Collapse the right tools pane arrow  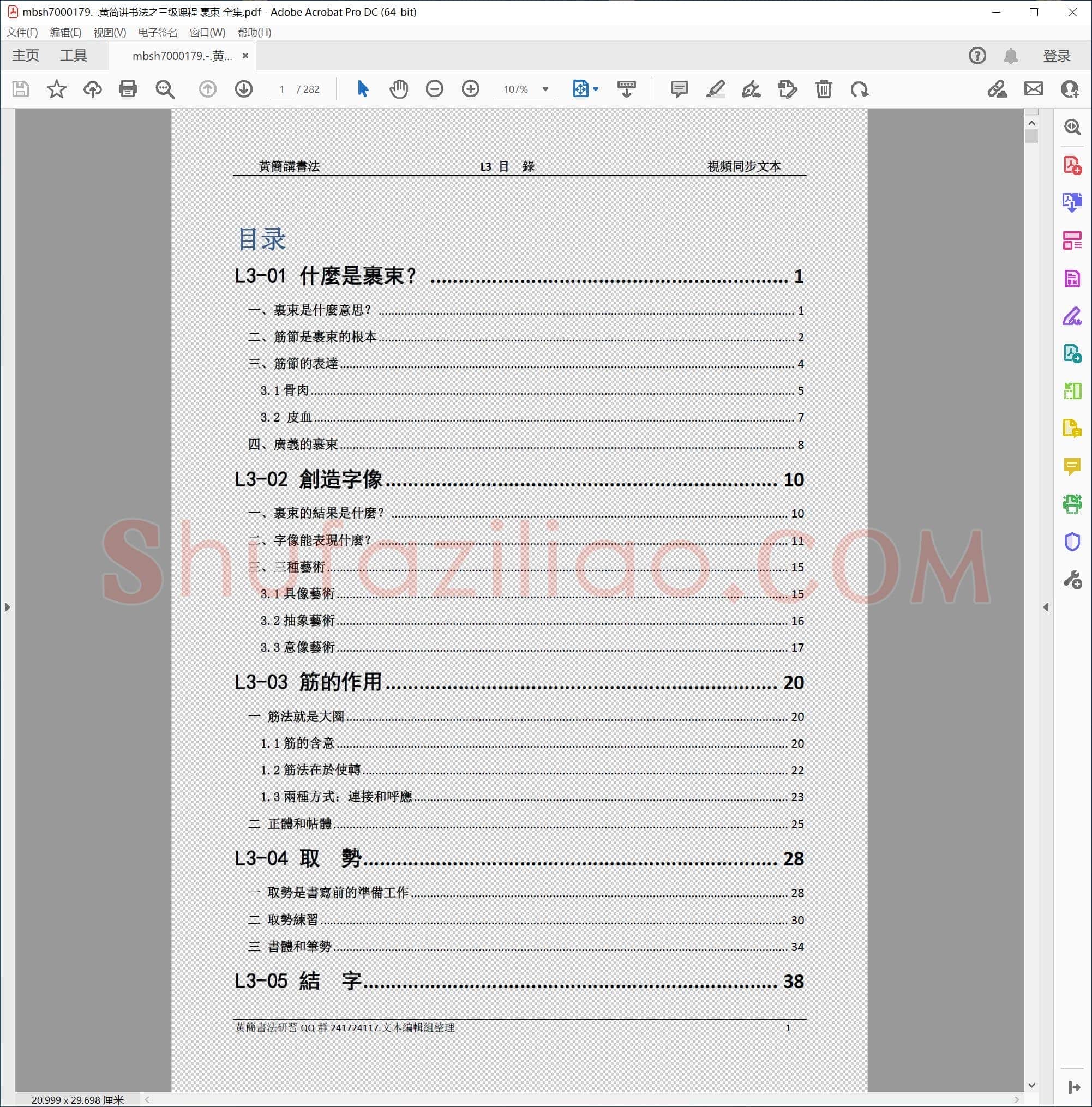[x=1046, y=607]
